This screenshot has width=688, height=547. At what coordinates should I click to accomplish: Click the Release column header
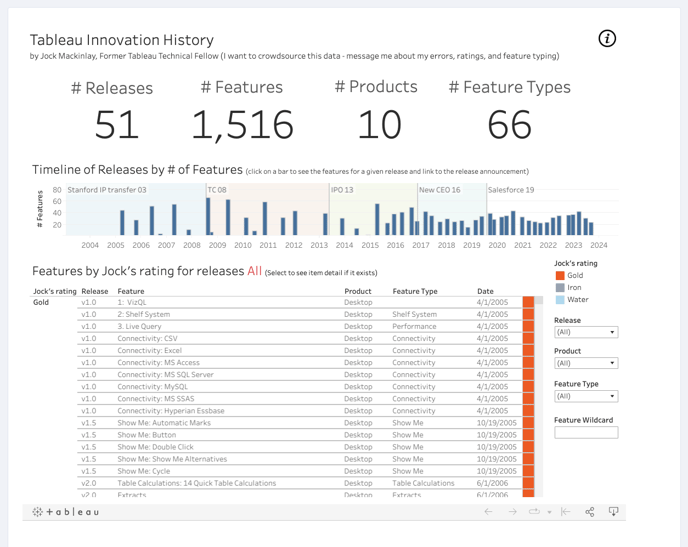point(95,291)
